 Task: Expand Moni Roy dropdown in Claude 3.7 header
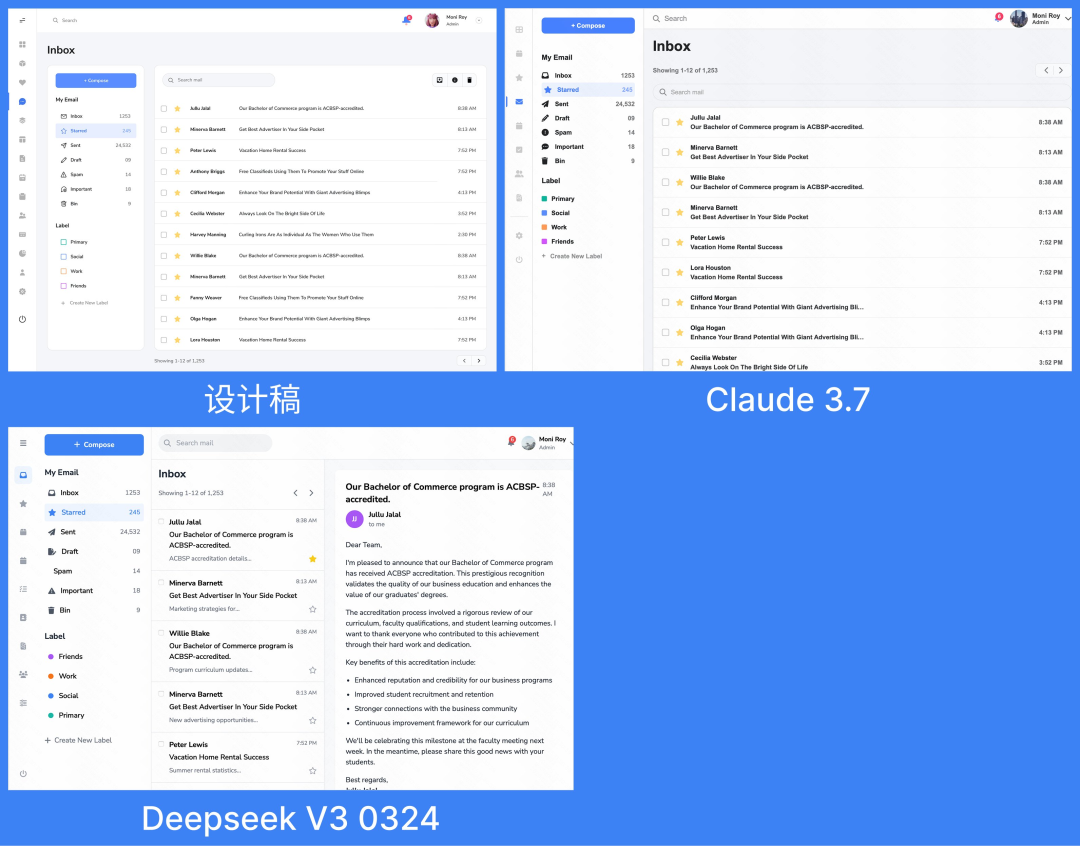pyautogui.click(x=1068, y=19)
